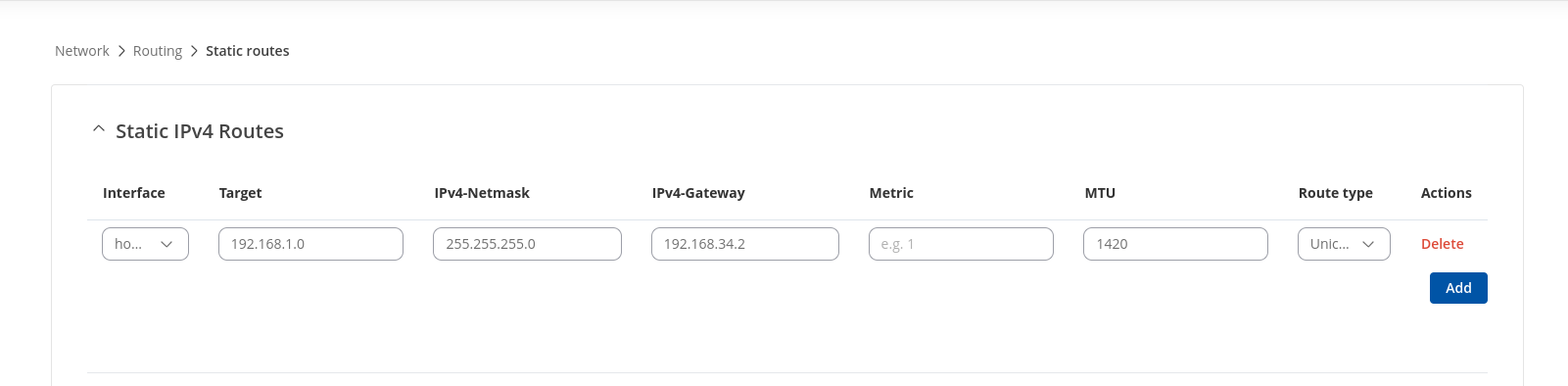The height and width of the screenshot is (386, 1568).
Task: Collapse the Static IPv4 Routes section chevron
Action: (98, 129)
